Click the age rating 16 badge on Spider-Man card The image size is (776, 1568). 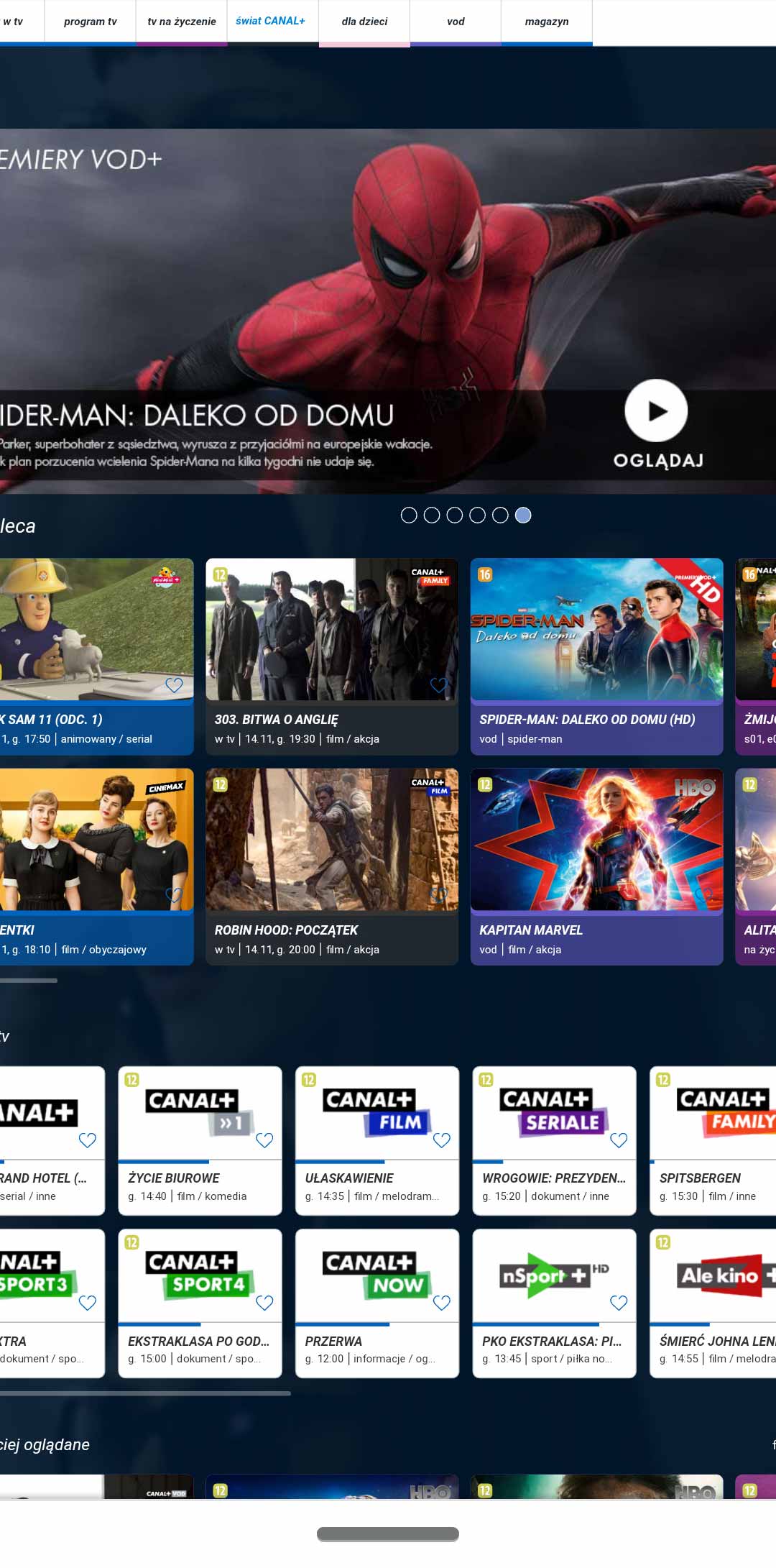point(485,574)
